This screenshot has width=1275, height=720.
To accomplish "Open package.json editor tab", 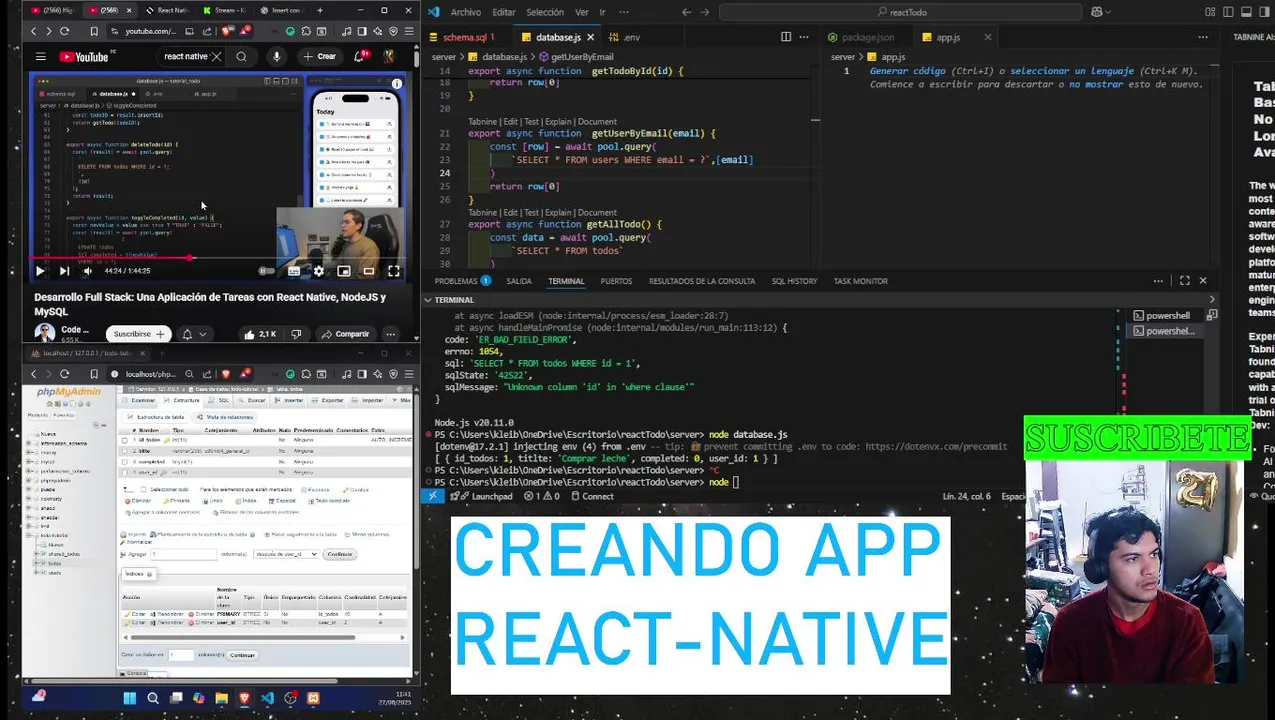I will tap(867, 37).
